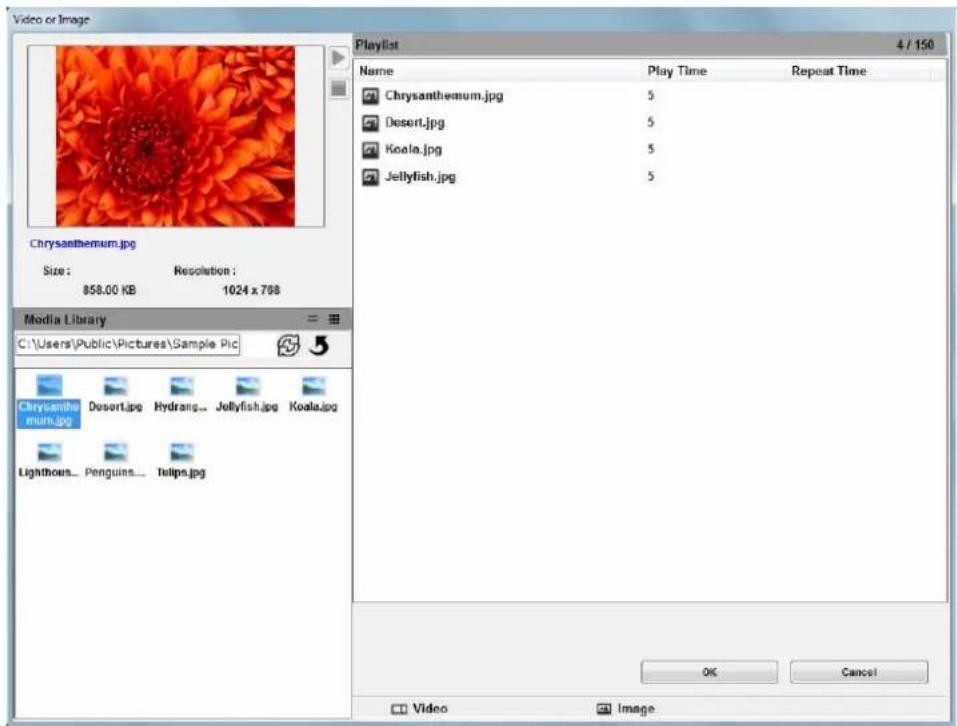The image size is (957, 726).
Task: Click the image icon beside Chrysanthemum.jpg in the Playlist
Action: 370,96
